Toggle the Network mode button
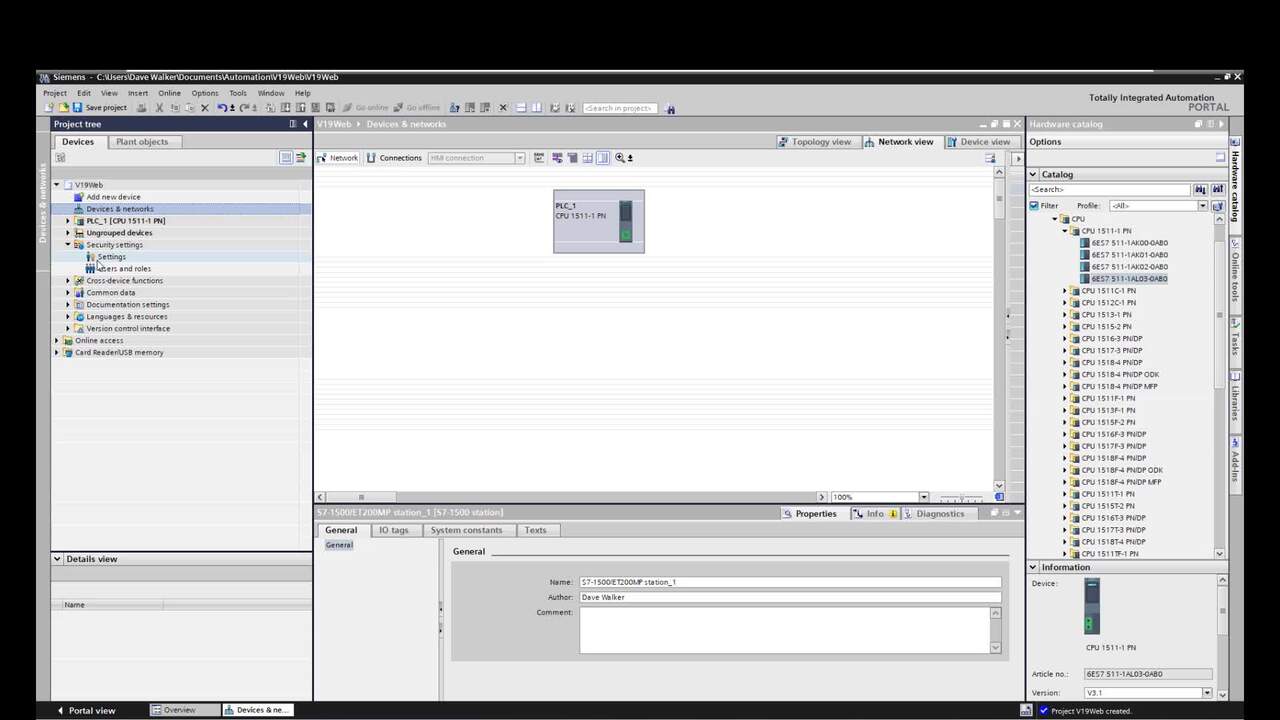This screenshot has width=1280, height=720. tap(337, 158)
